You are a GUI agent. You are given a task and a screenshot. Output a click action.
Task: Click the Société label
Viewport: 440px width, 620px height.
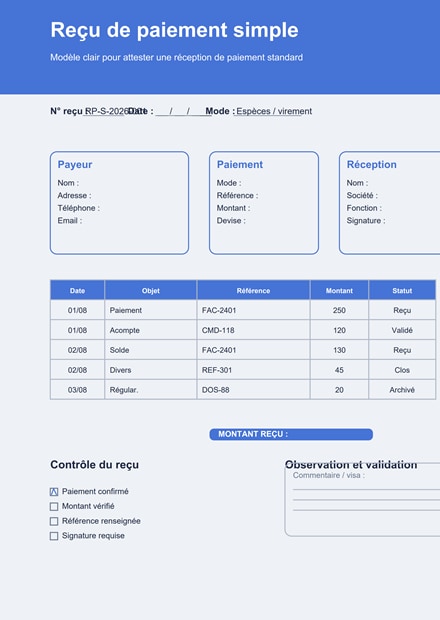[362, 196]
